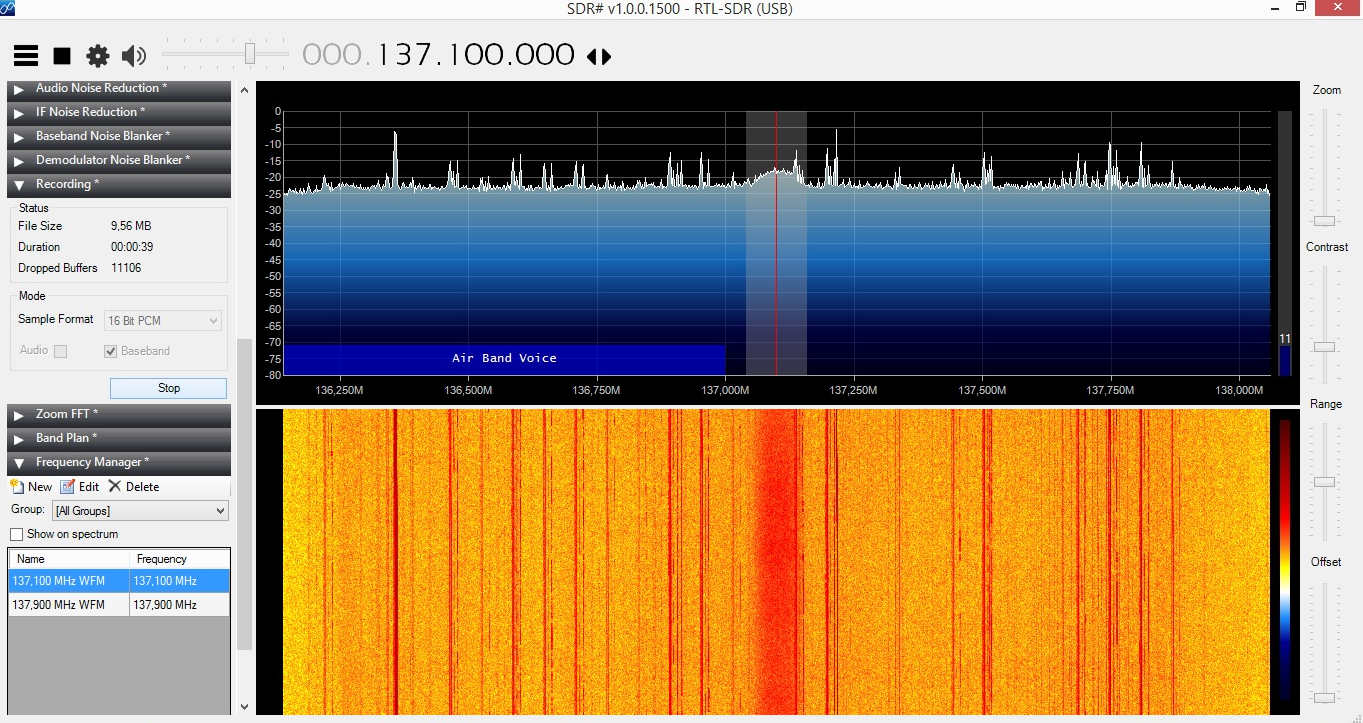Click the left panel scroll up arrow
The width and height of the screenshot is (1363, 723).
tap(245, 90)
